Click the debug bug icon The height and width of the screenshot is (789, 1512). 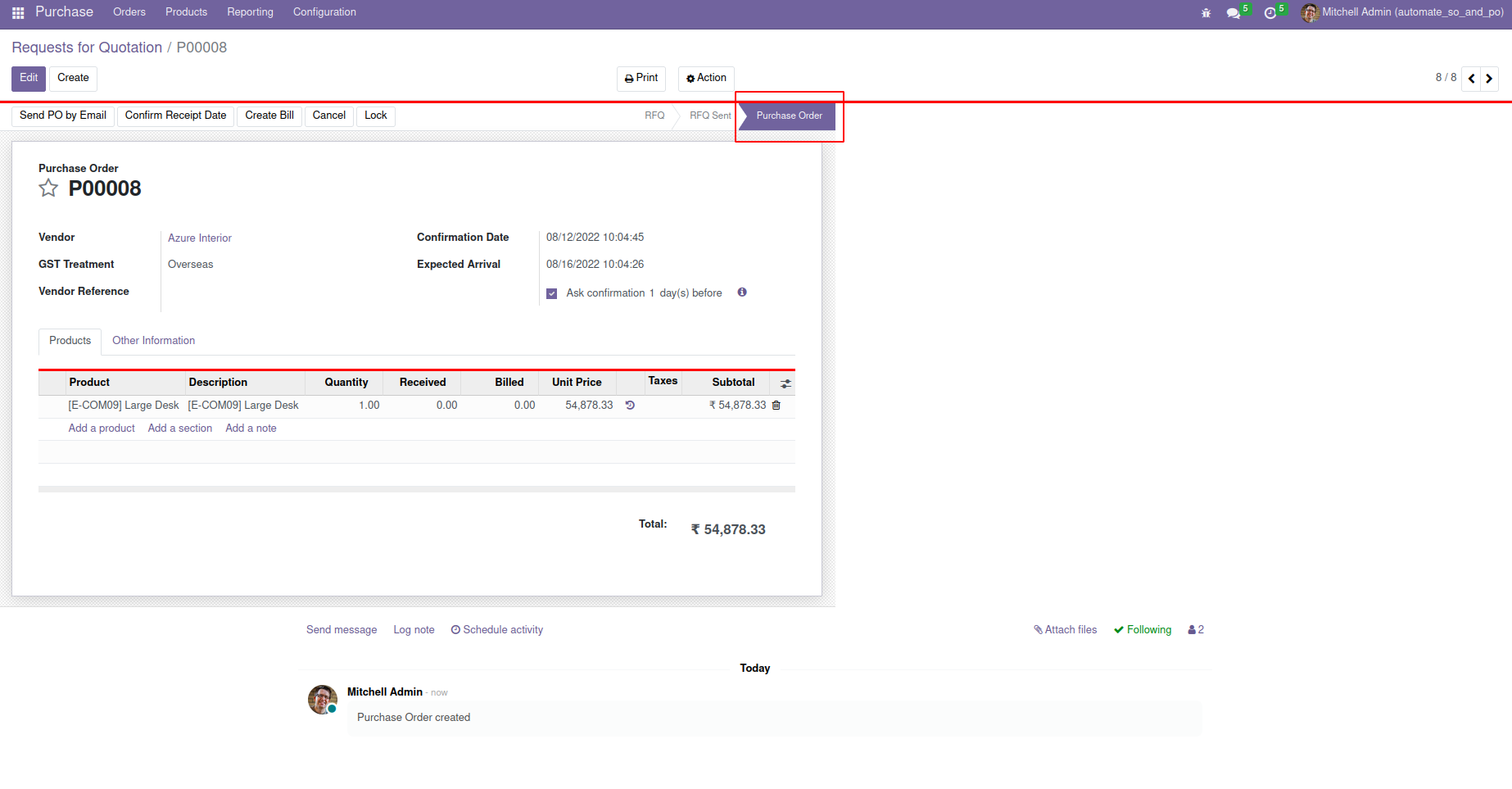click(x=1206, y=13)
